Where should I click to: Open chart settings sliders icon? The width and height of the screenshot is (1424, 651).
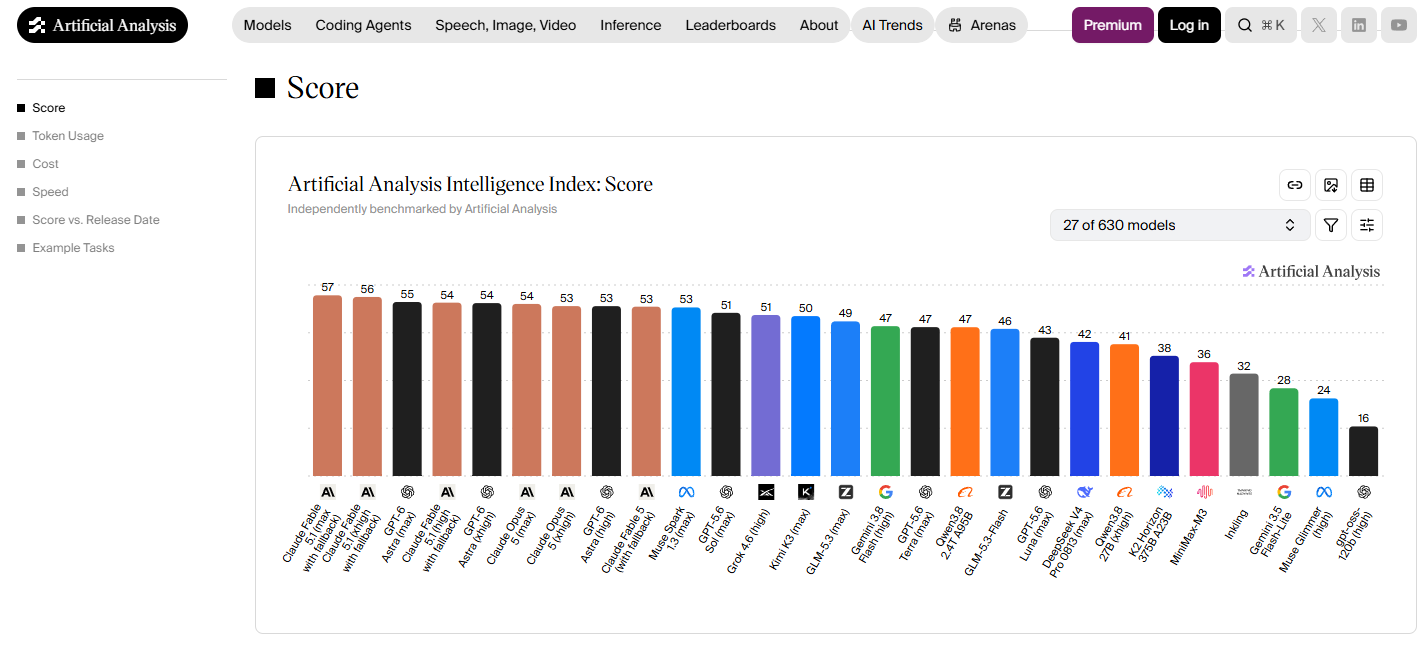(x=1367, y=225)
